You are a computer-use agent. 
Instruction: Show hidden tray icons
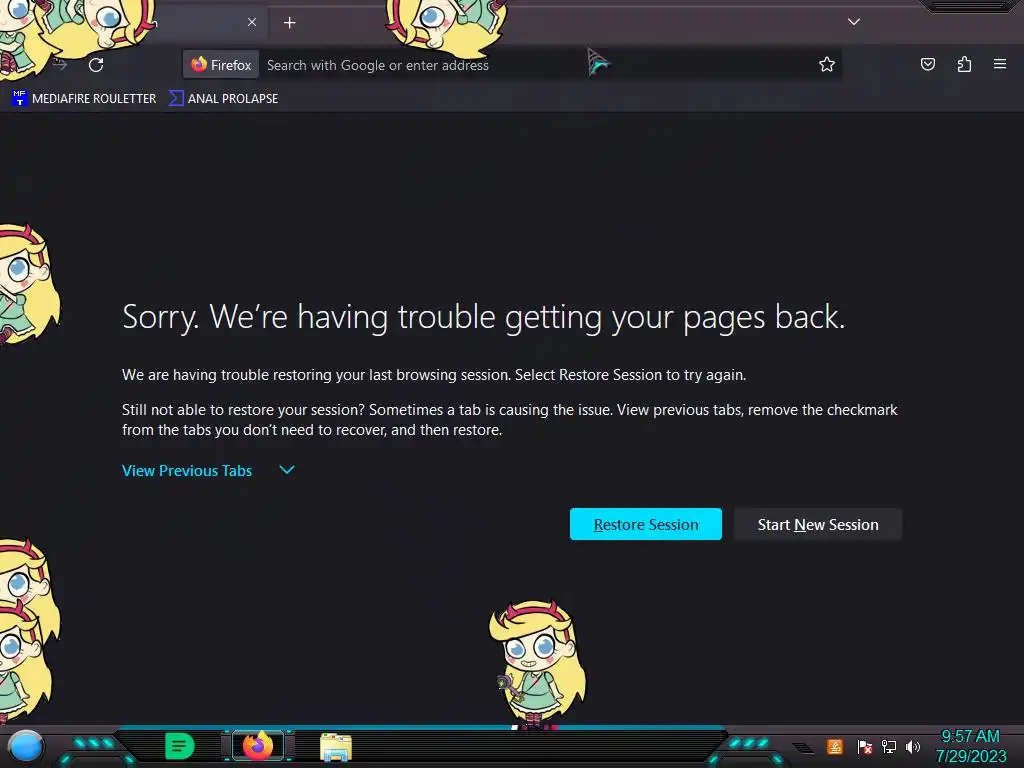tap(804, 748)
